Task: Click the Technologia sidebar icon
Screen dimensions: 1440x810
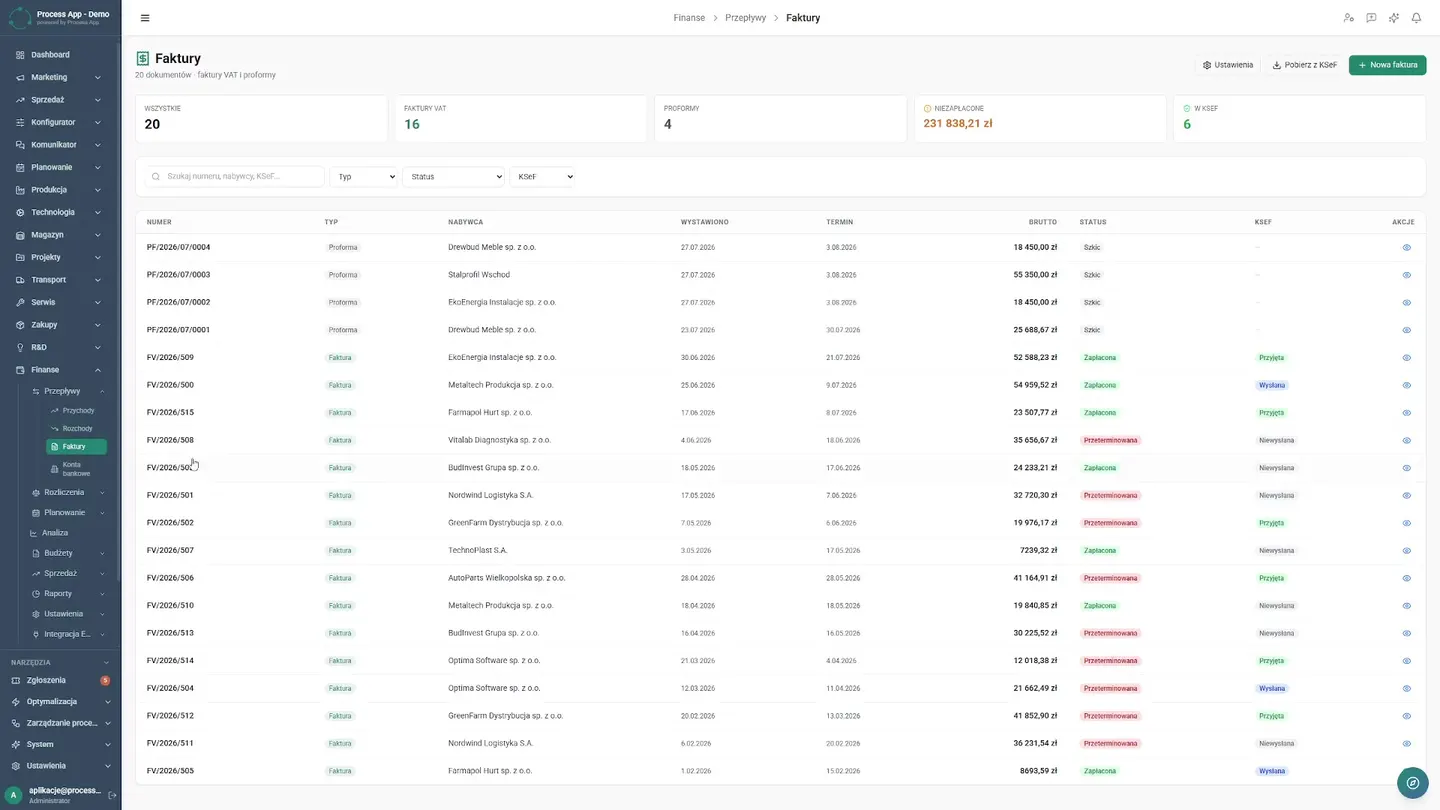Action: coord(20,212)
